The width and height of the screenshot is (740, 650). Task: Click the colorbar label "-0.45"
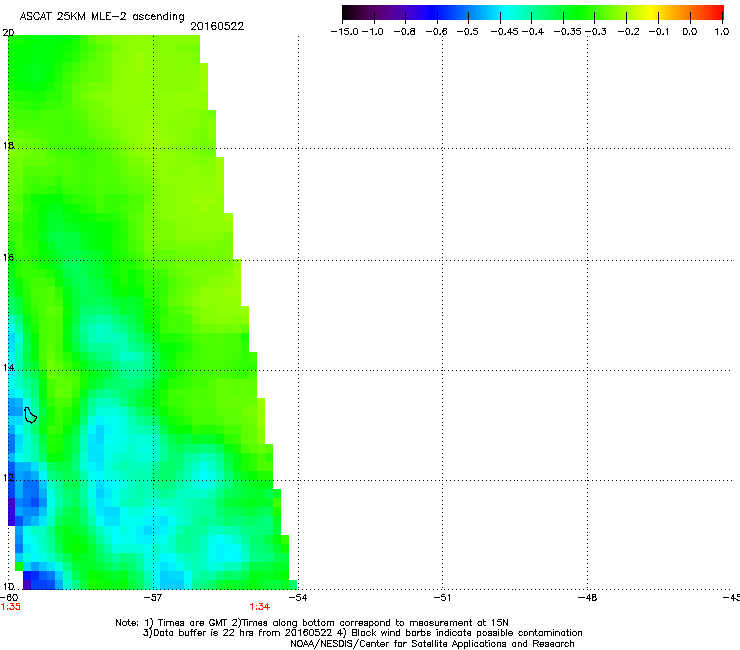505,32
